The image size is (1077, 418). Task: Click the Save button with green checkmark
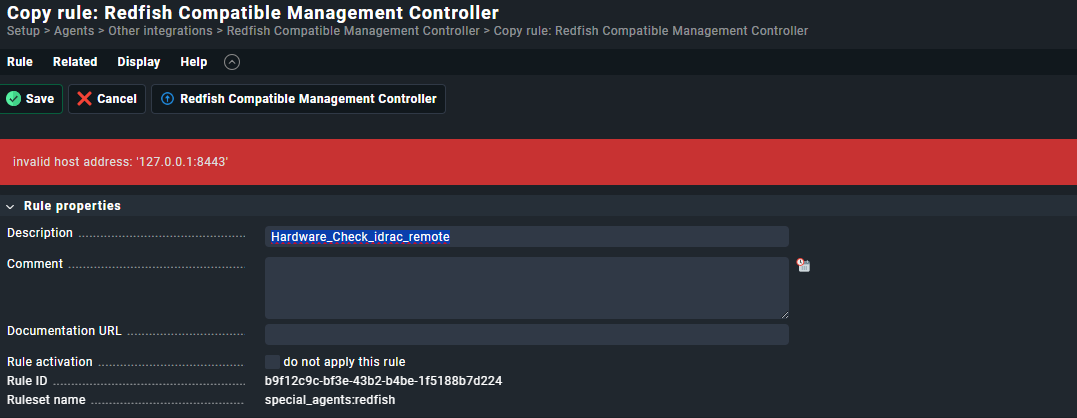(31, 99)
